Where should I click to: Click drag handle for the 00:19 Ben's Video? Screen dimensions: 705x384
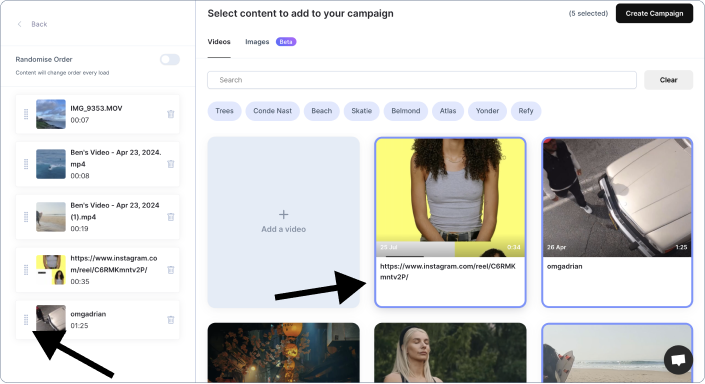[26, 217]
